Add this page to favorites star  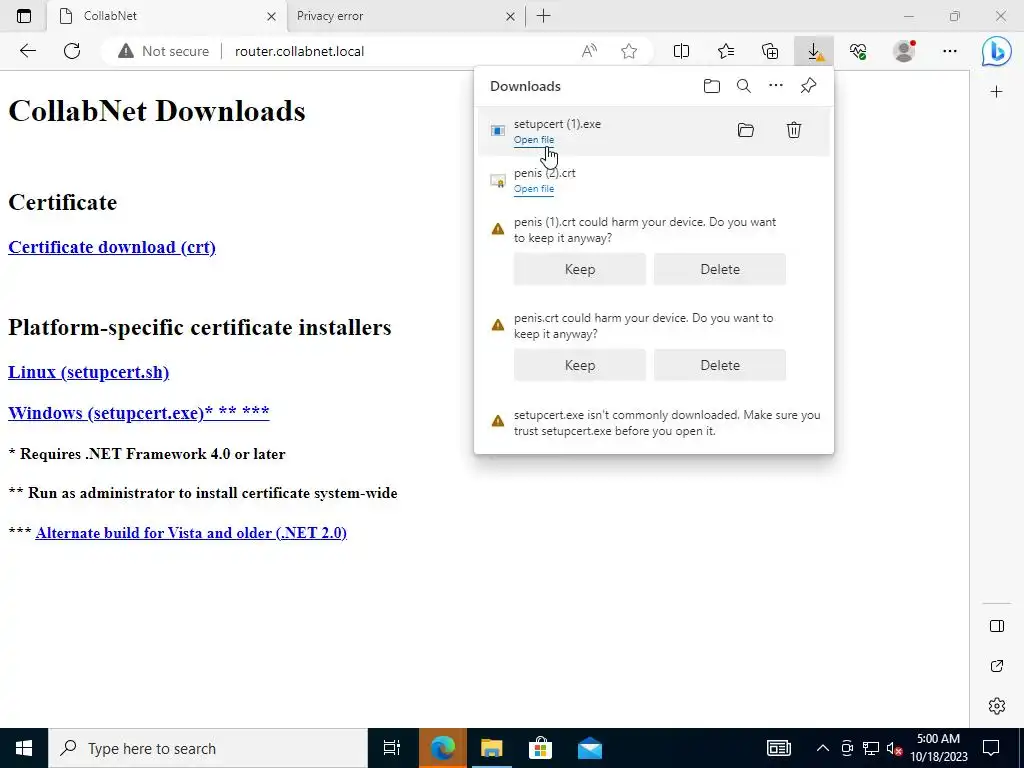point(629,51)
